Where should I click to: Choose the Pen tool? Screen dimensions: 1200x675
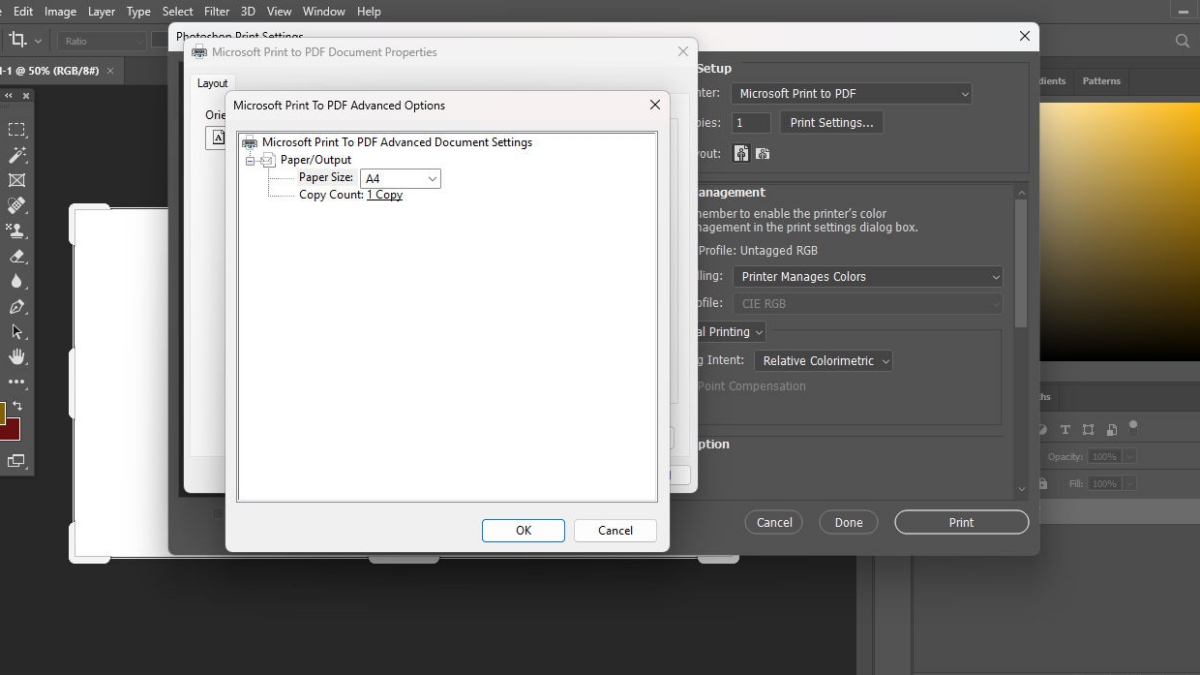17,307
